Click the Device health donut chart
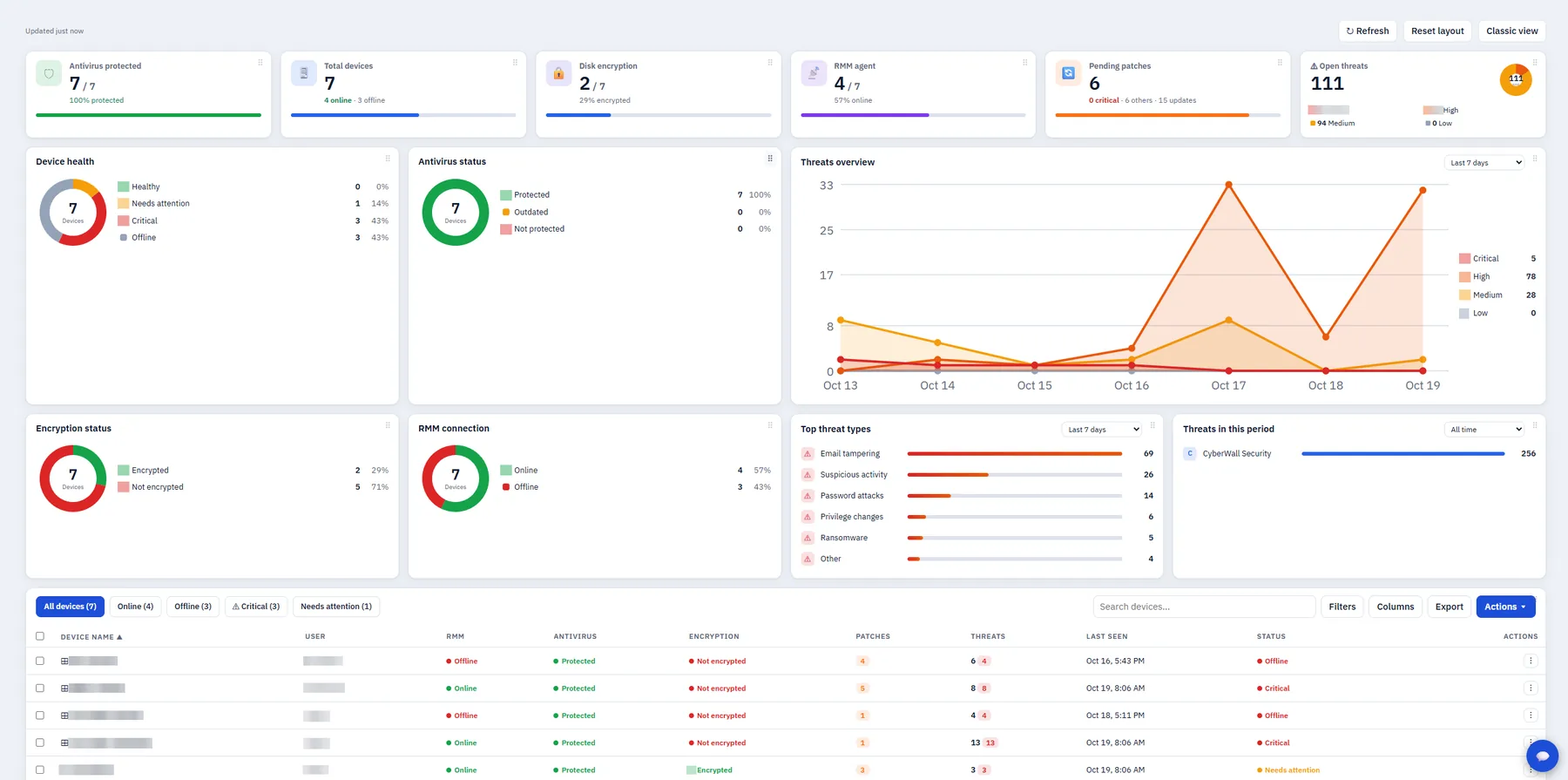The width and height of the screenshot is (1568, 780). point(73,212)
